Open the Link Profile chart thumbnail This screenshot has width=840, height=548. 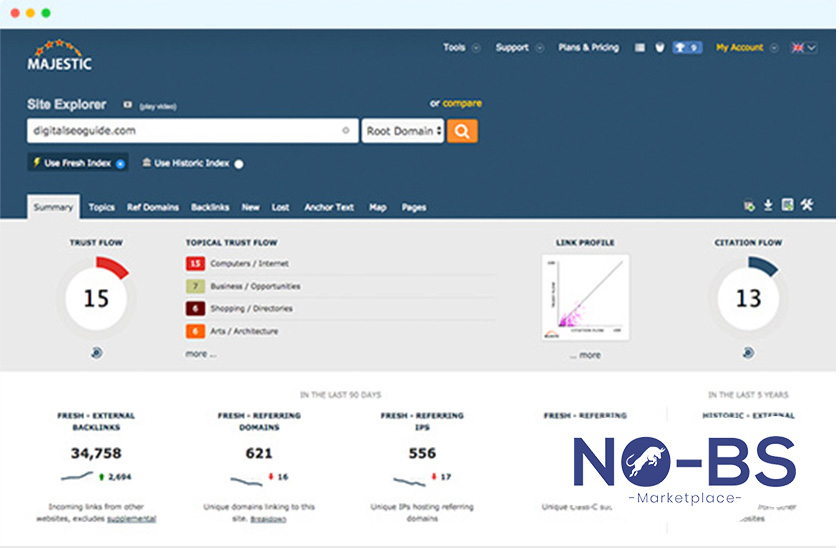tap(586, 297)
